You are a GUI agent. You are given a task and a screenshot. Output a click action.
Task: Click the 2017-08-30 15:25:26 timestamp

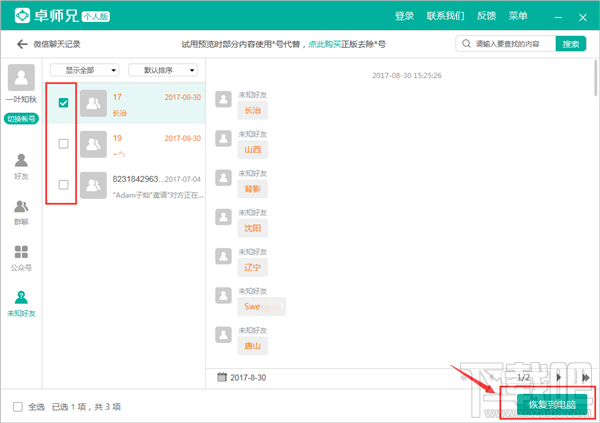coord(407,75)
